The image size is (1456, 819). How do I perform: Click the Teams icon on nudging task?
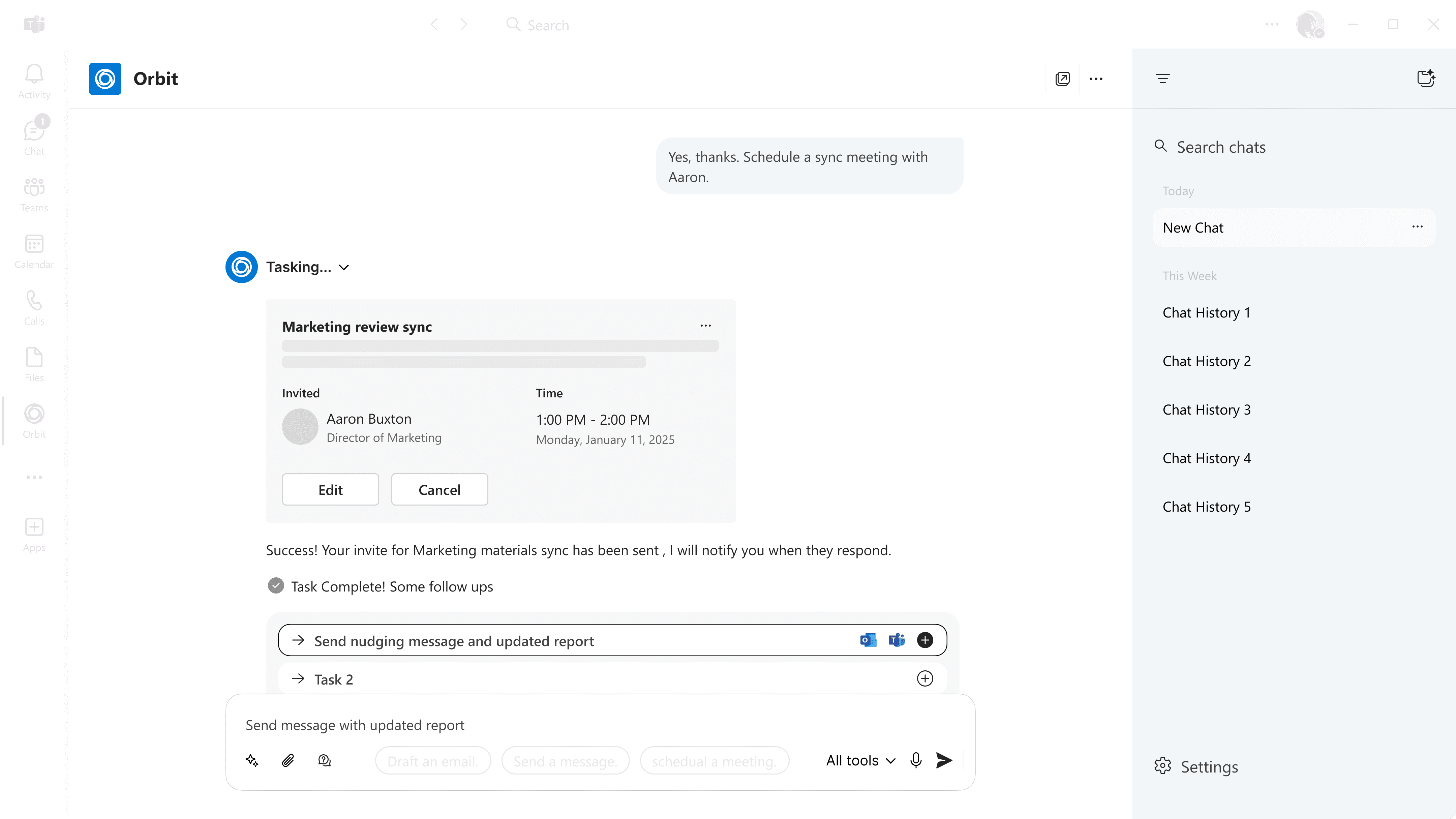897,640
